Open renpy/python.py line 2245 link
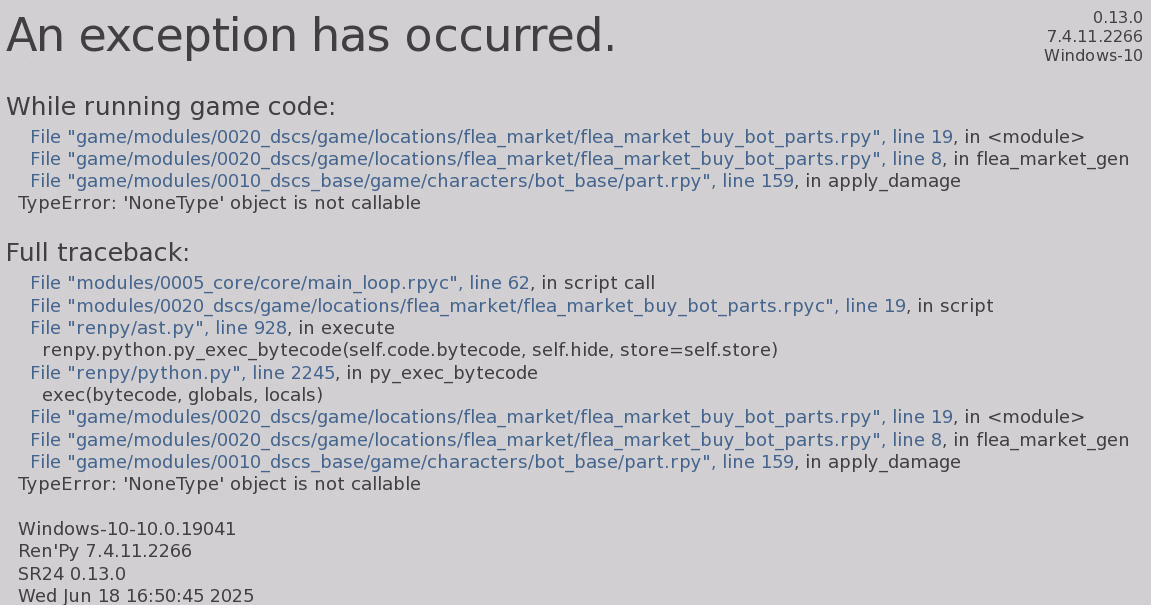 (x=182, y=373)
